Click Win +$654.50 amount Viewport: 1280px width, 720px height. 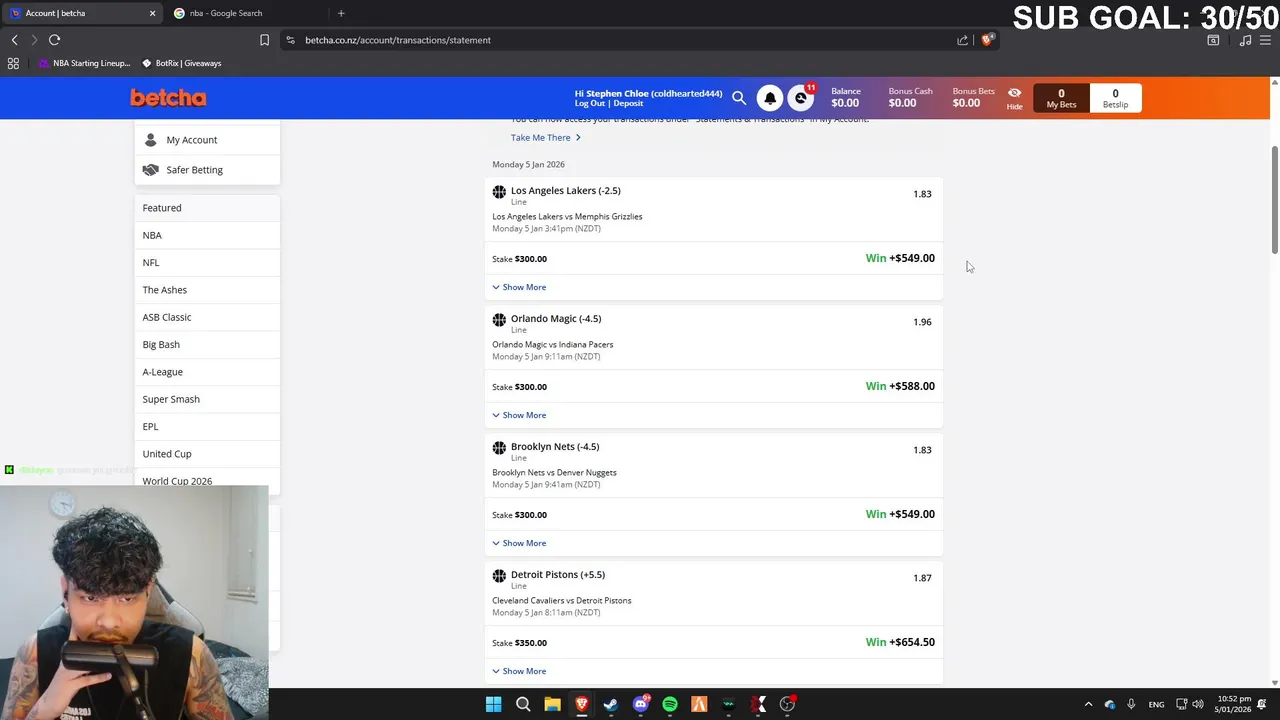pos(900,642)
